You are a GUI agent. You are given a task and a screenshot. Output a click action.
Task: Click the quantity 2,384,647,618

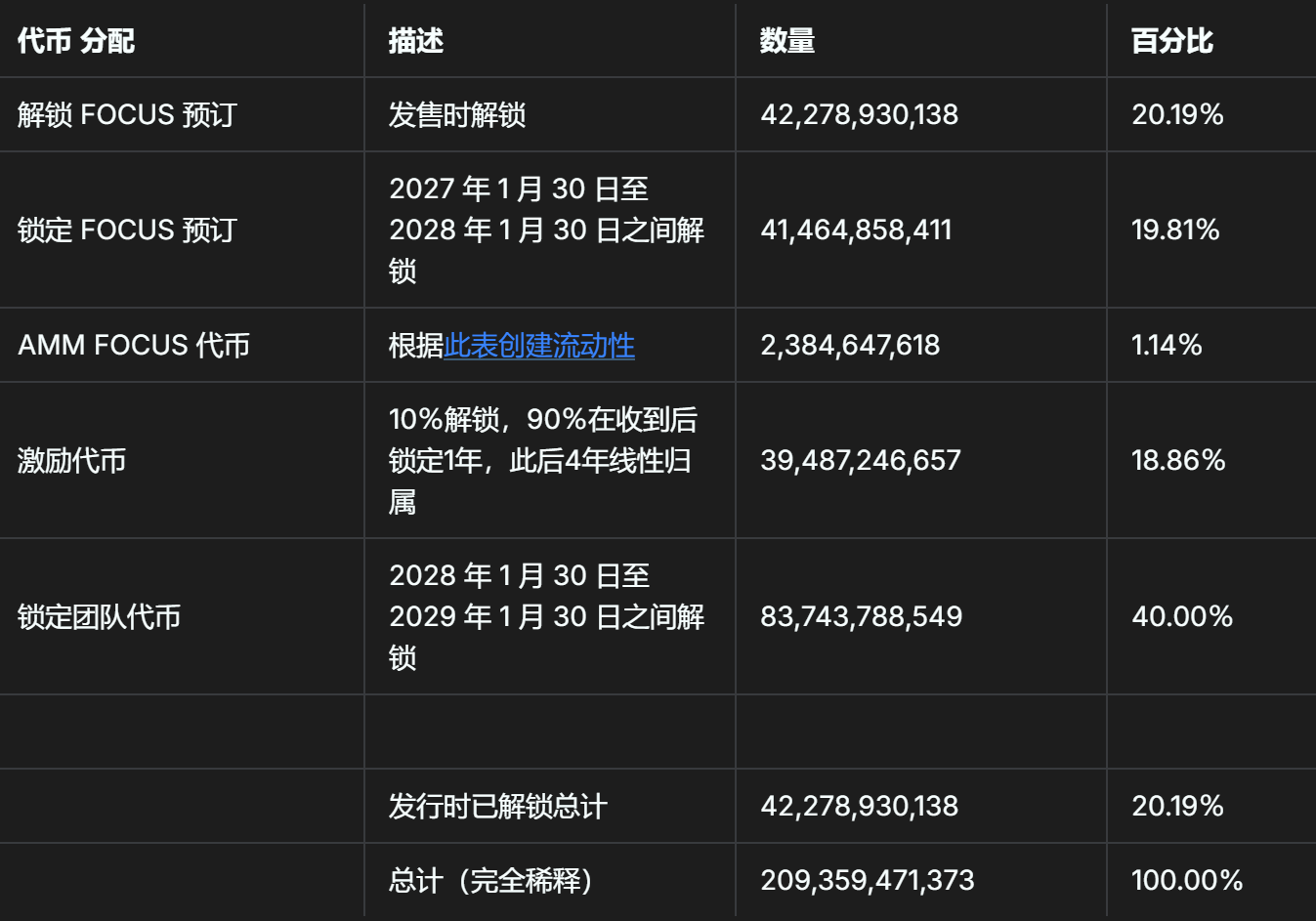point(850,346)
